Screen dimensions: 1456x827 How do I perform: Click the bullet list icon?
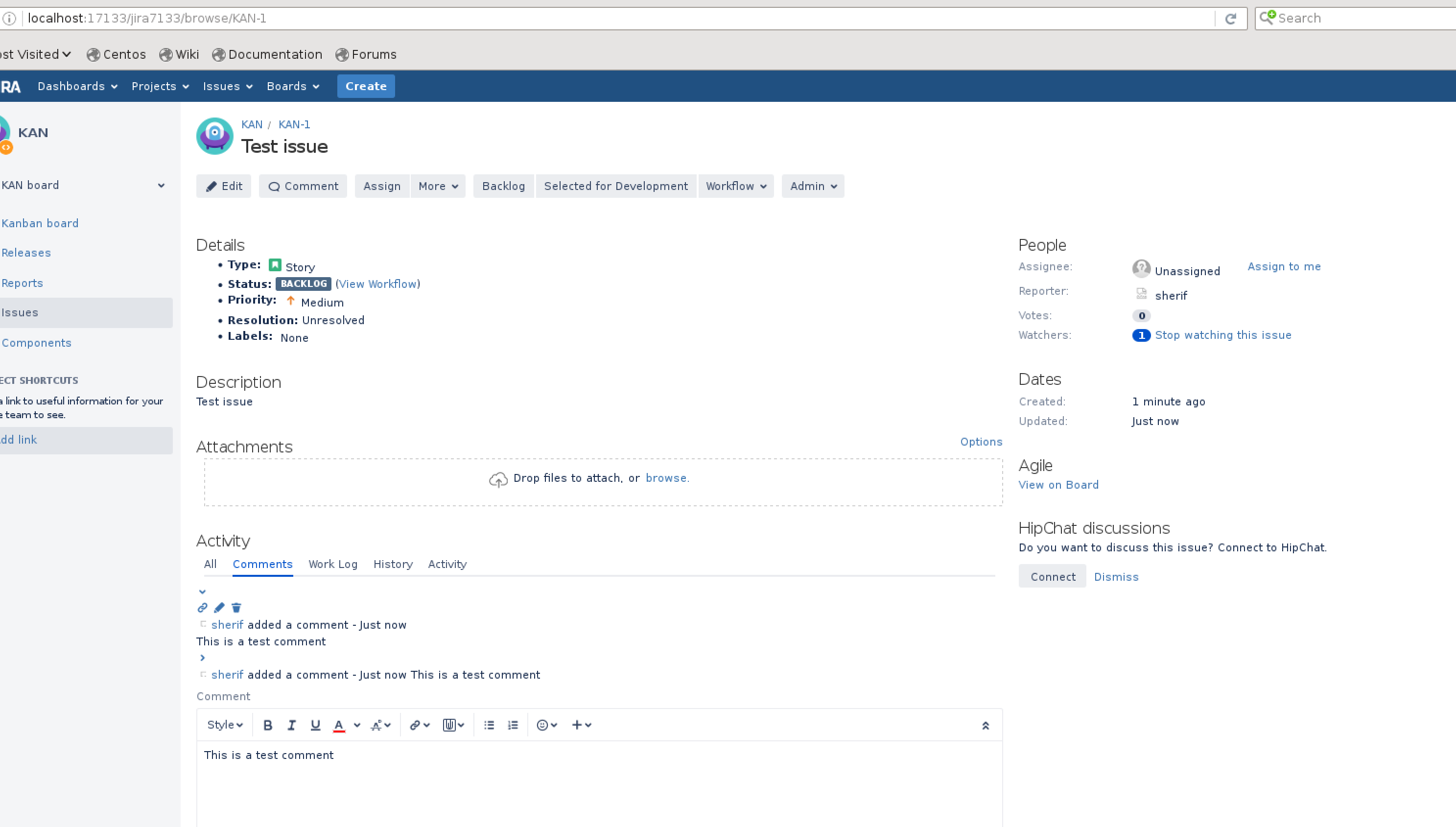(x=489, y=725)
